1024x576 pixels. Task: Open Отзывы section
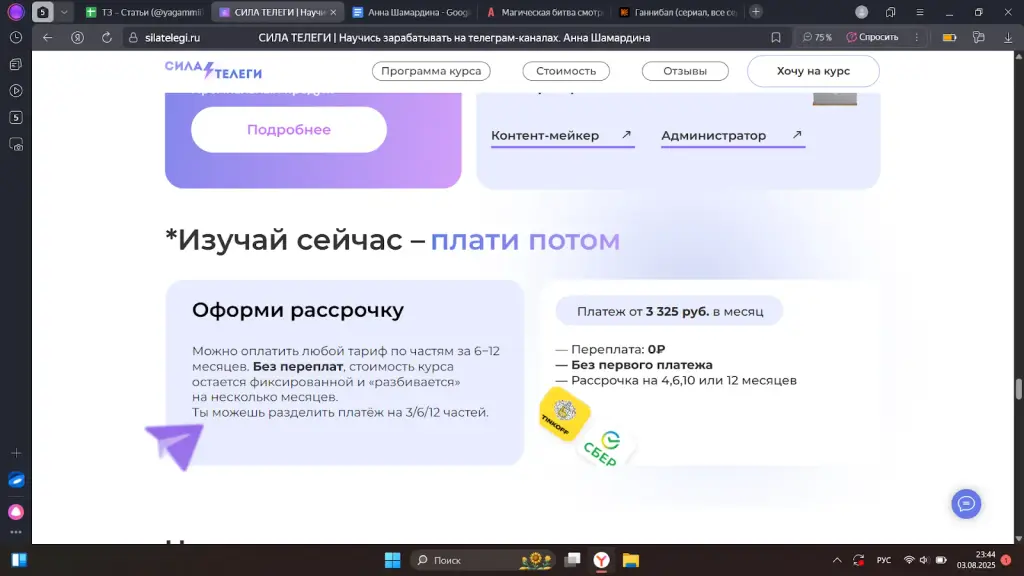(685, 71)
